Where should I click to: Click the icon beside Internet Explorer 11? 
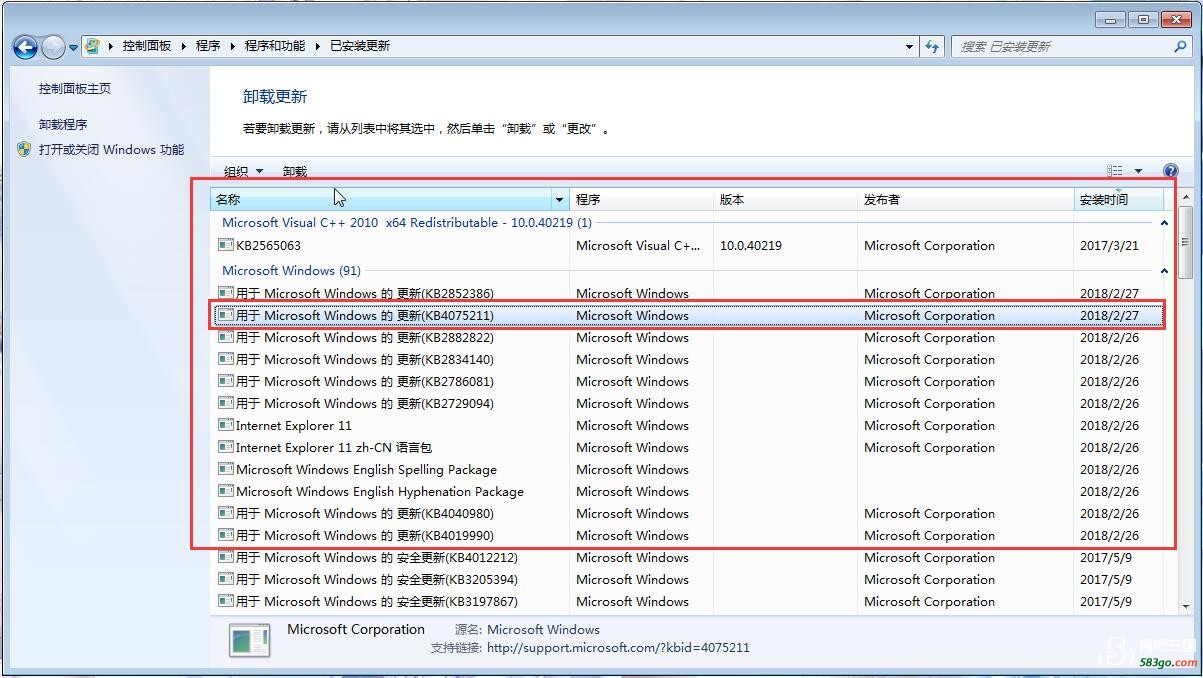pos(226,425)
